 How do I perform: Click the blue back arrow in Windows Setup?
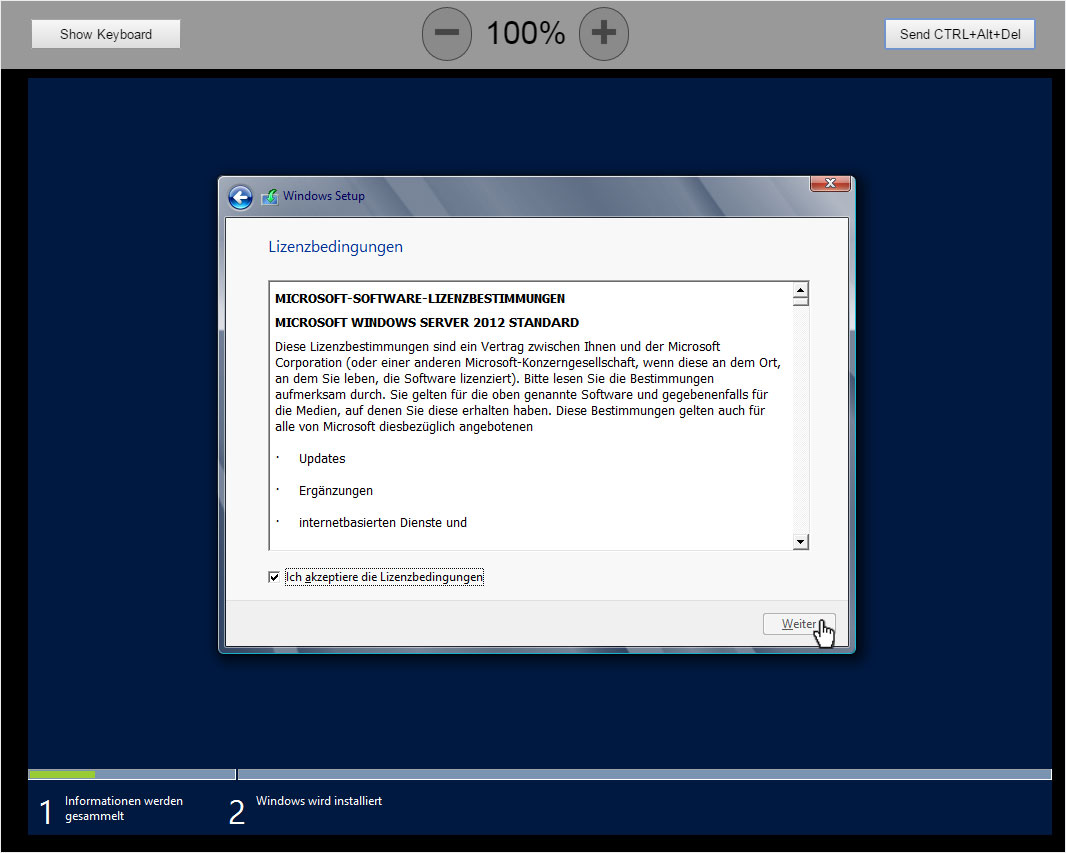[240, 197]
